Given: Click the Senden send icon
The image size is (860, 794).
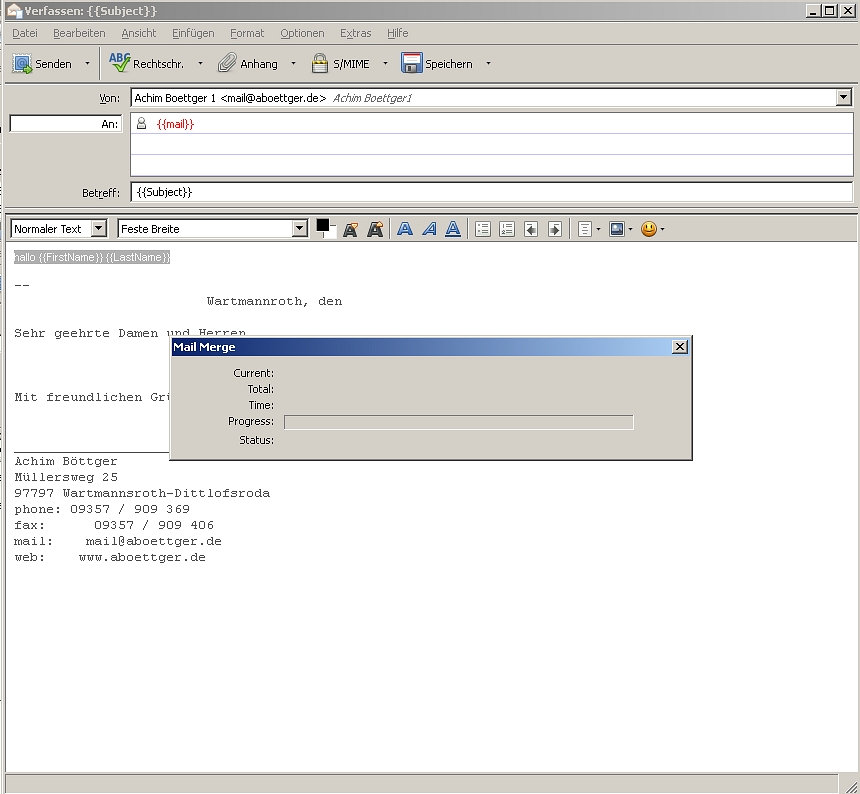Looking at the screenshot, I should (x=22, y=64).
